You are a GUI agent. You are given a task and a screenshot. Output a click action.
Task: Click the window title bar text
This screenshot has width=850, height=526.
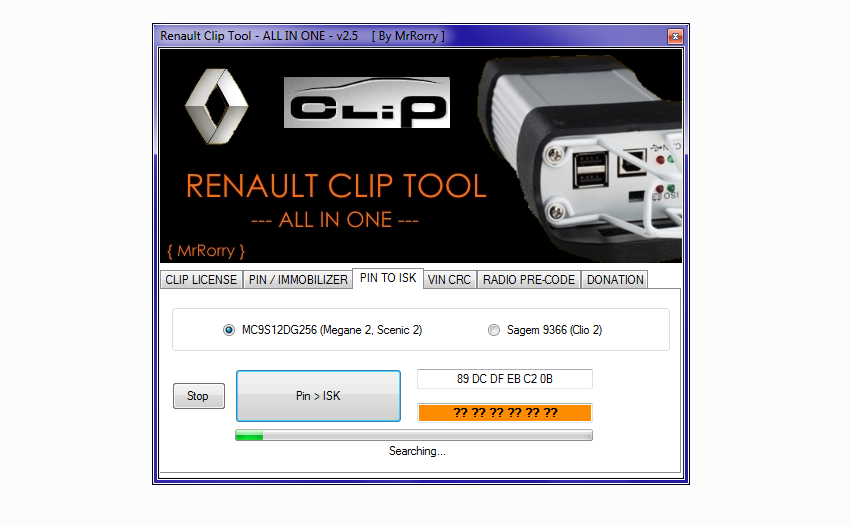pyautogui.click(x=302, y=36)
